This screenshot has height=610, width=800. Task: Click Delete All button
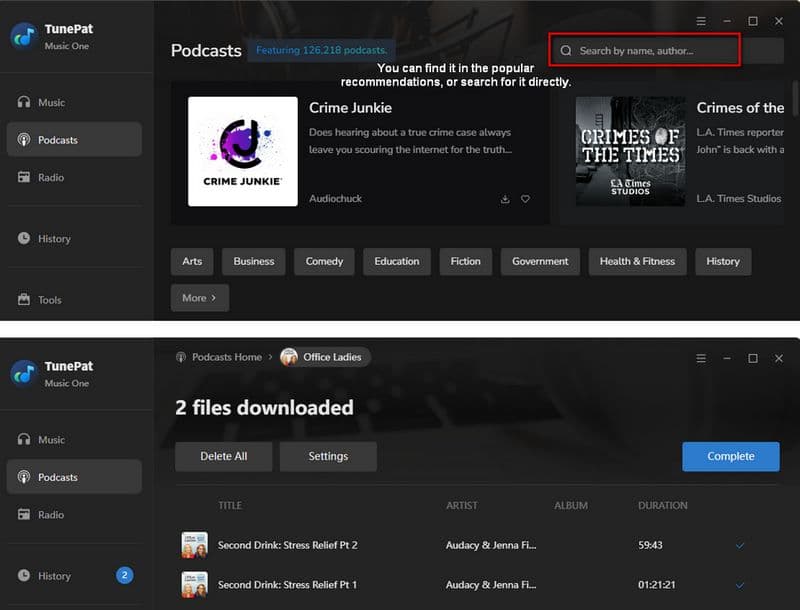(x=223, y=456)
